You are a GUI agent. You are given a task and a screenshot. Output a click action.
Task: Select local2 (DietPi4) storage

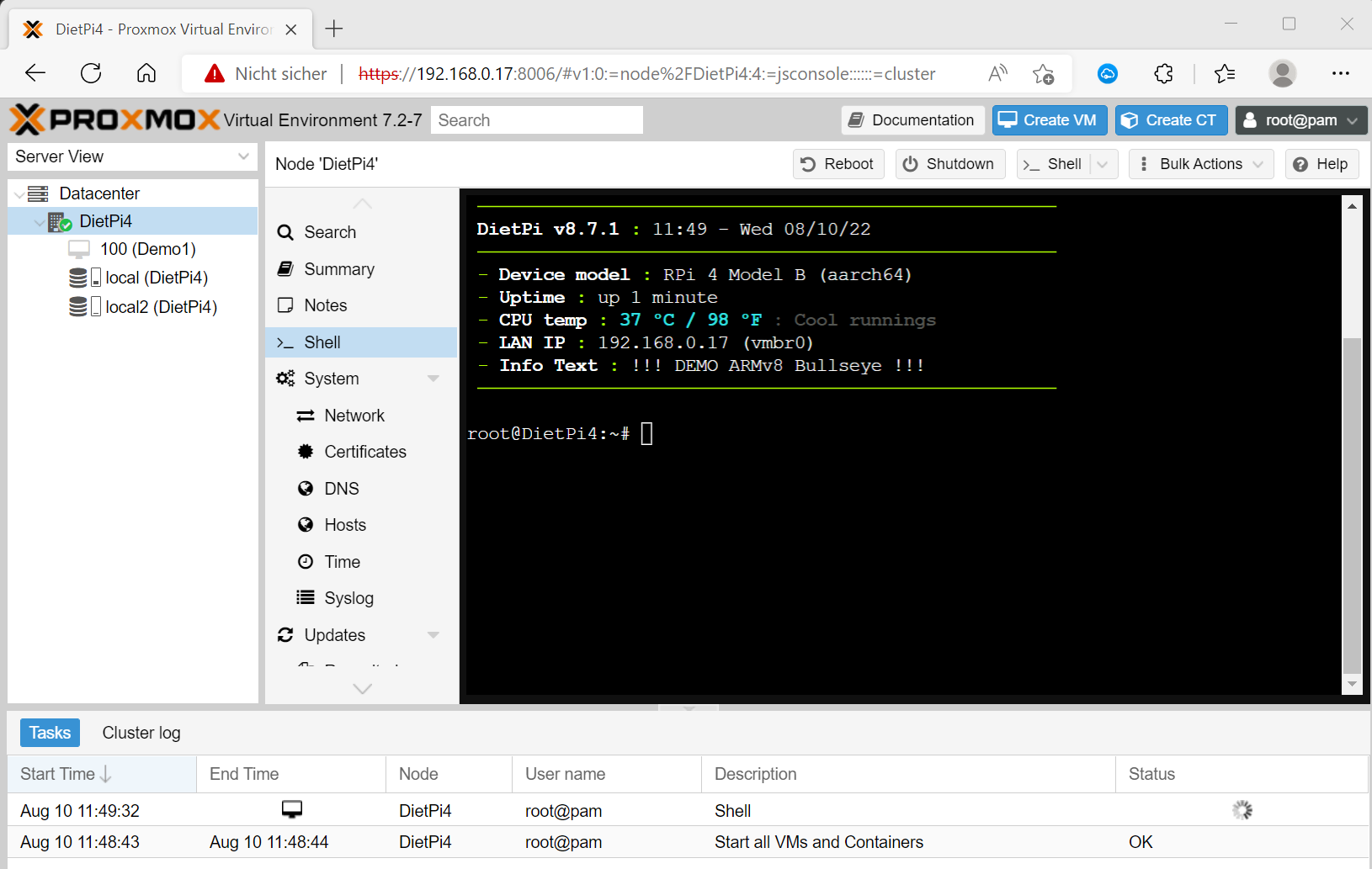coord(161,306)
